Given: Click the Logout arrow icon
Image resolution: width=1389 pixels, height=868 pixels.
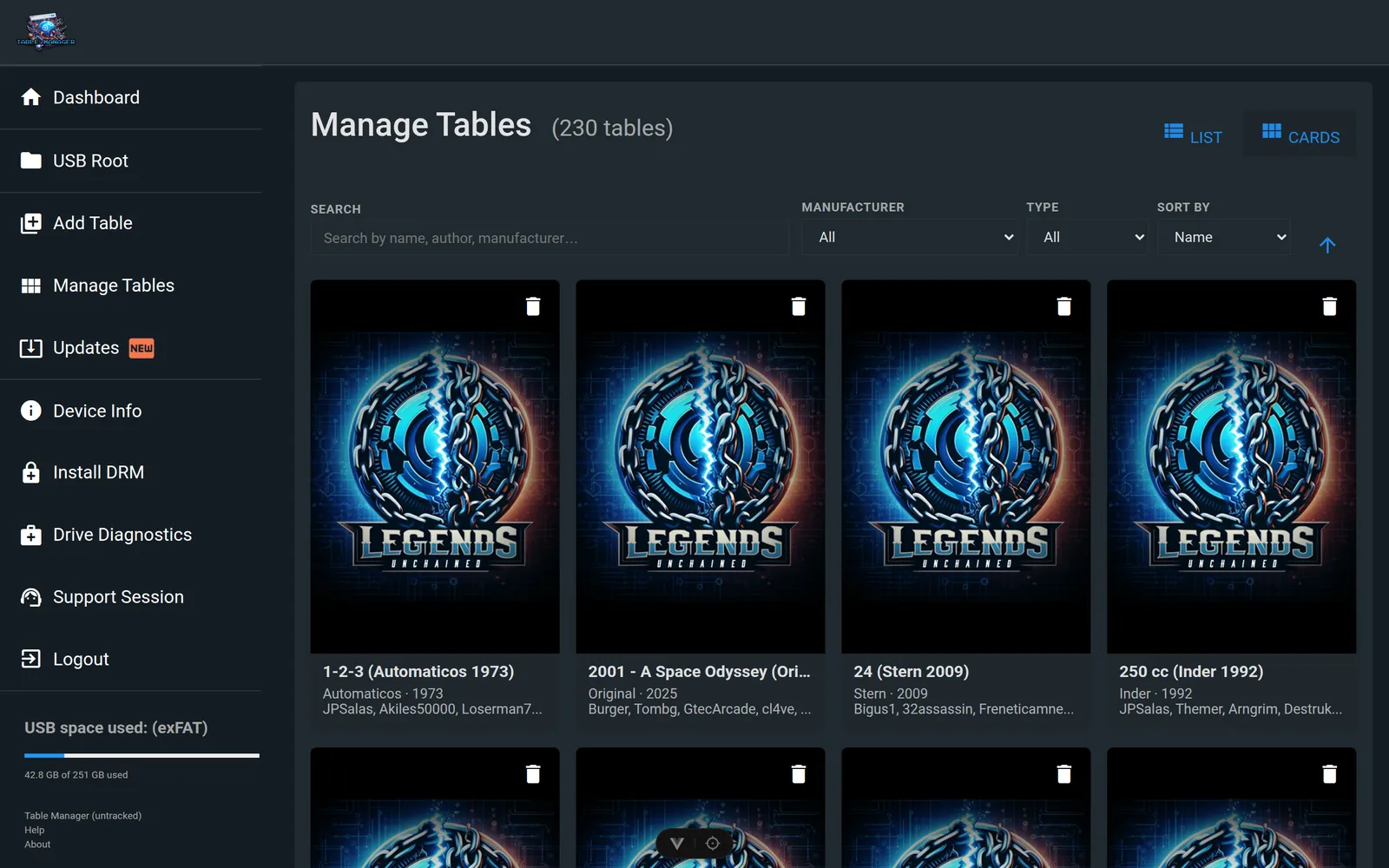Looking at the screenshot, I should click(x=31, y=659).
